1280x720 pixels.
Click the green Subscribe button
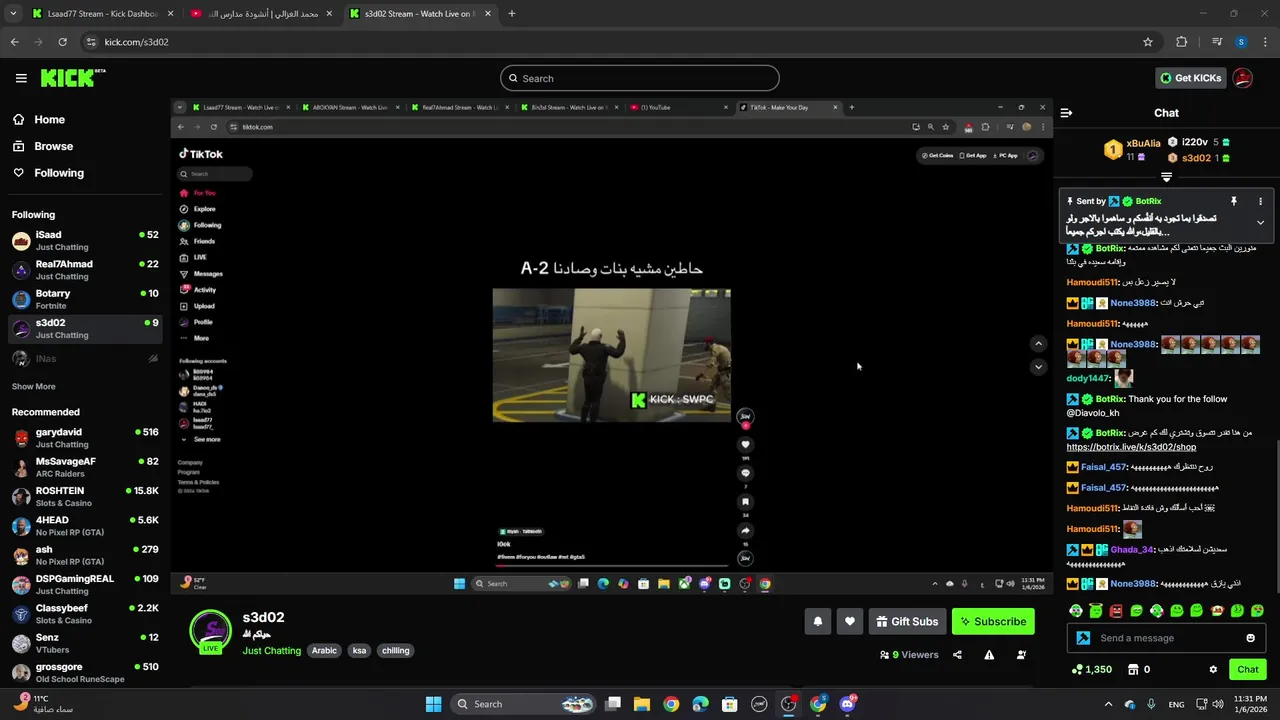click(993, 622)
